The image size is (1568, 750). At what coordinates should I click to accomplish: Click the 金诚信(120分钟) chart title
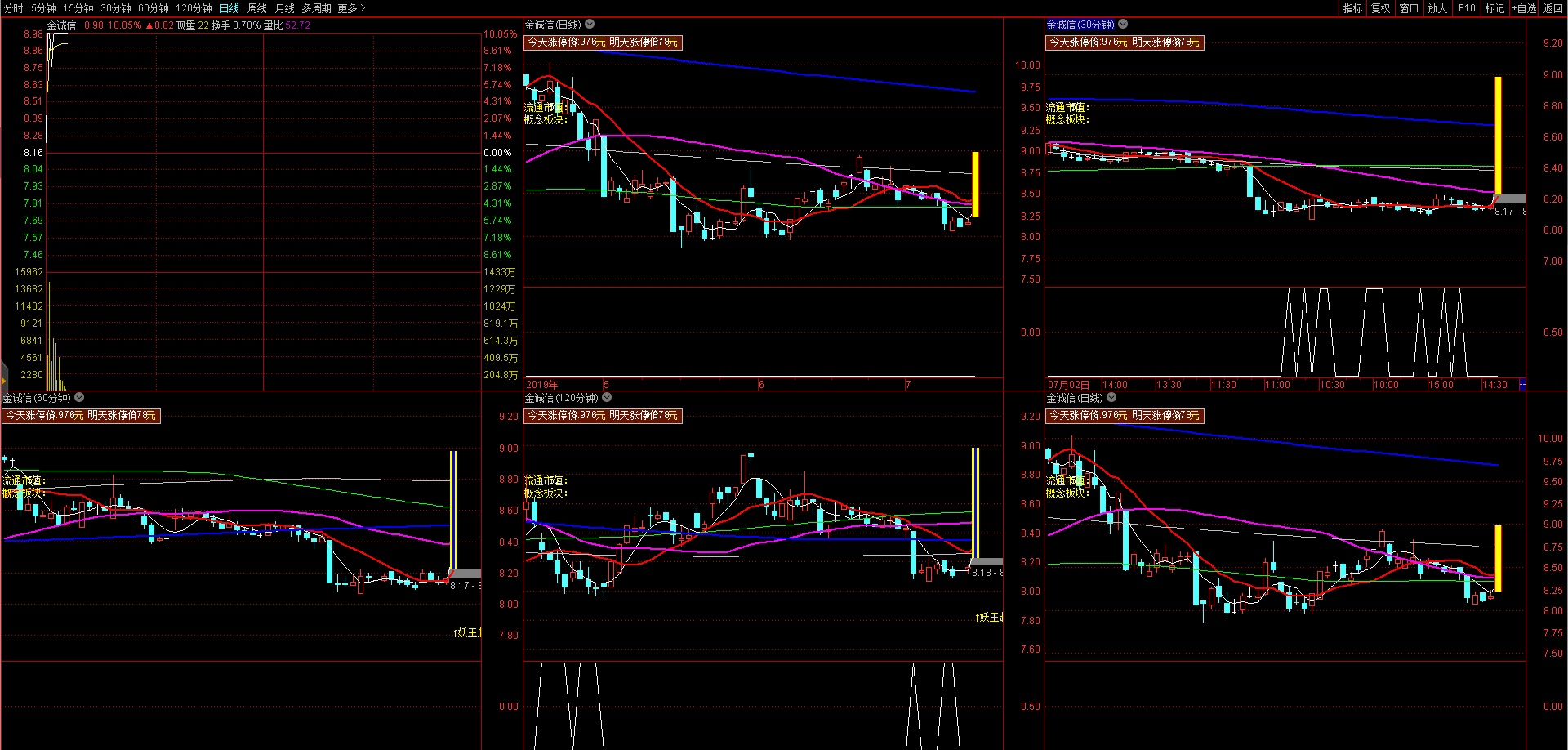point(562,398)
